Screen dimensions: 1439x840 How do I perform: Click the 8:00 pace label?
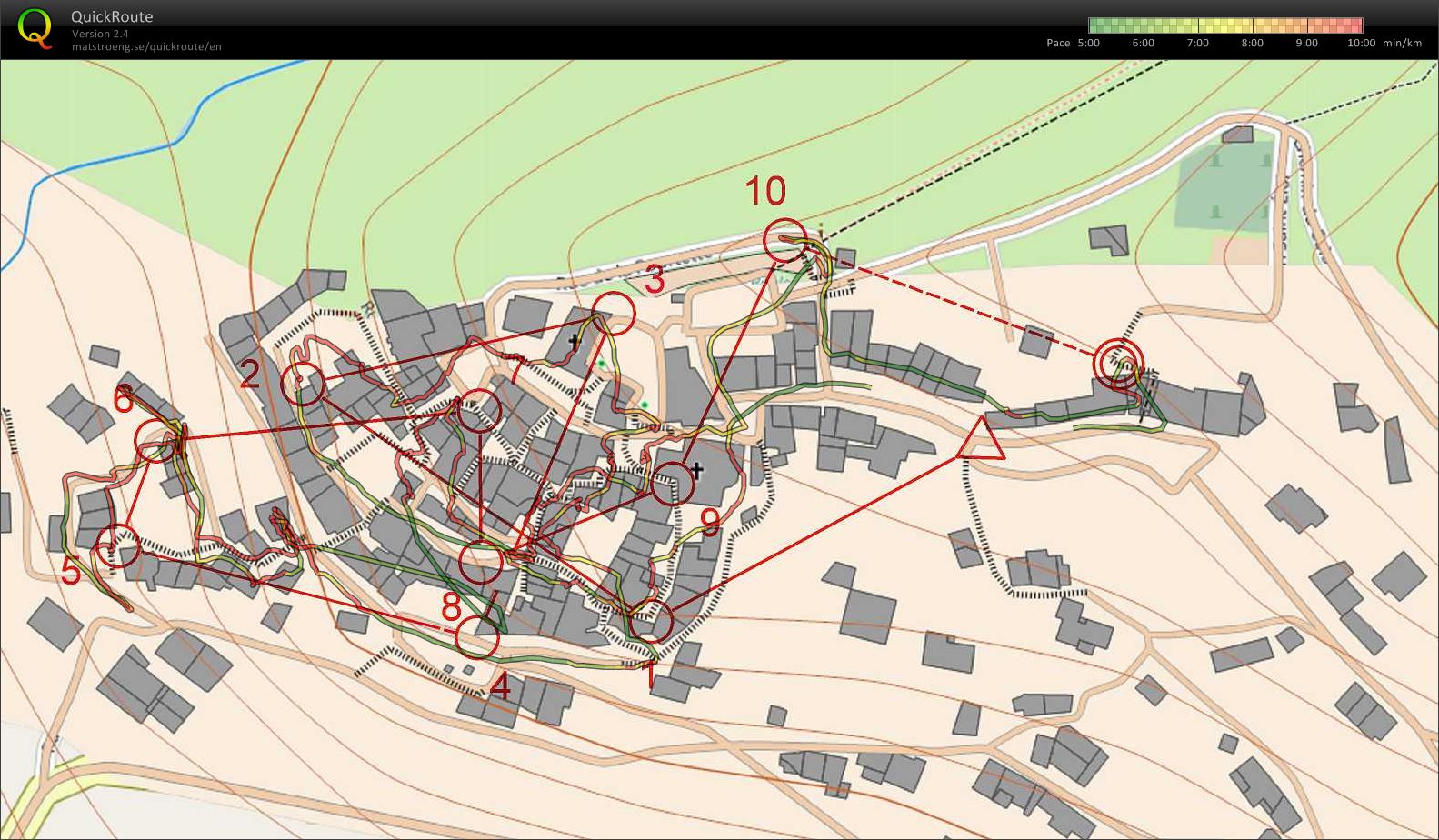point(1253,43)
